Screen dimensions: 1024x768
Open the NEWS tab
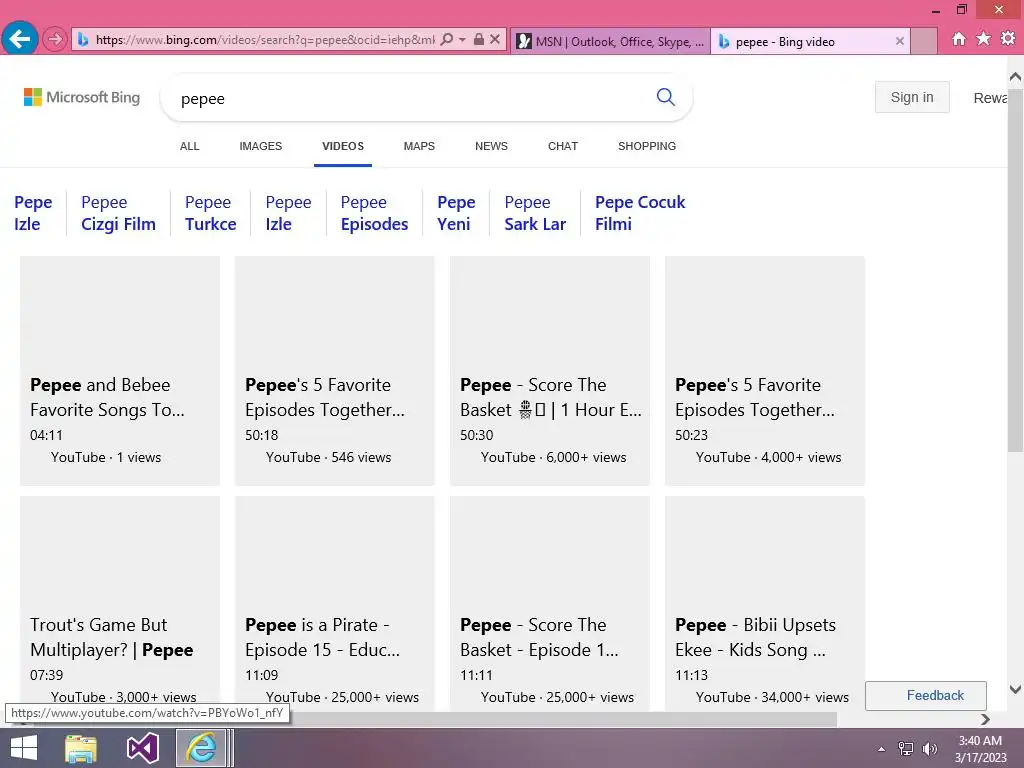click(x=491, y=146)
